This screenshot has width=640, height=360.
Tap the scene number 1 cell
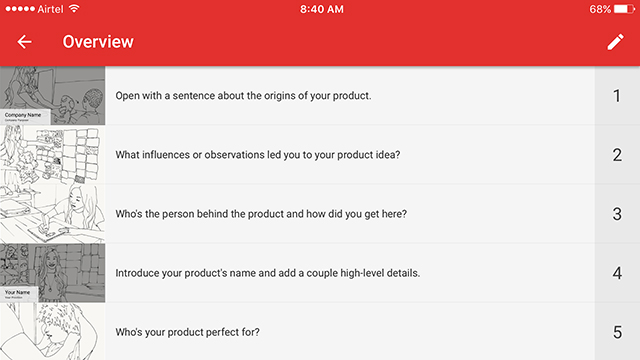tap(617, 96)
